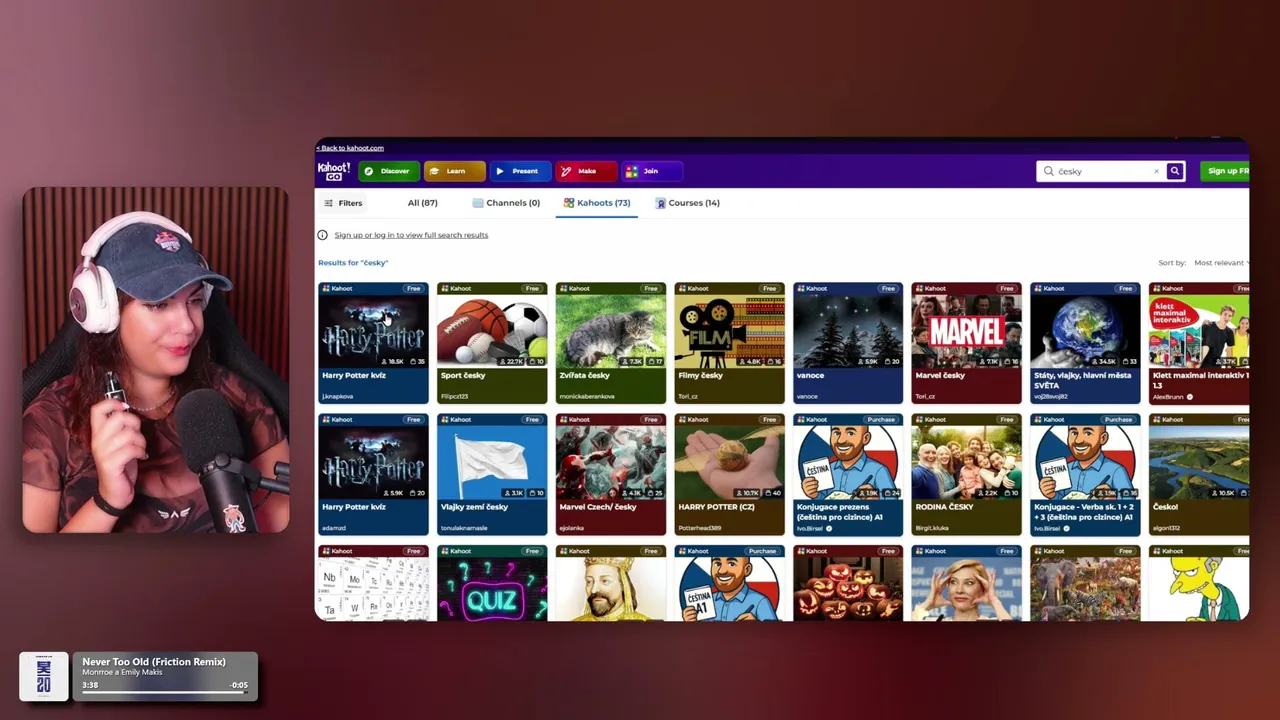This screenshot has height=720, width=1280.
Task: Click Purchase badge on Konjugace prezens card
Action: click(x=881, y=420)
